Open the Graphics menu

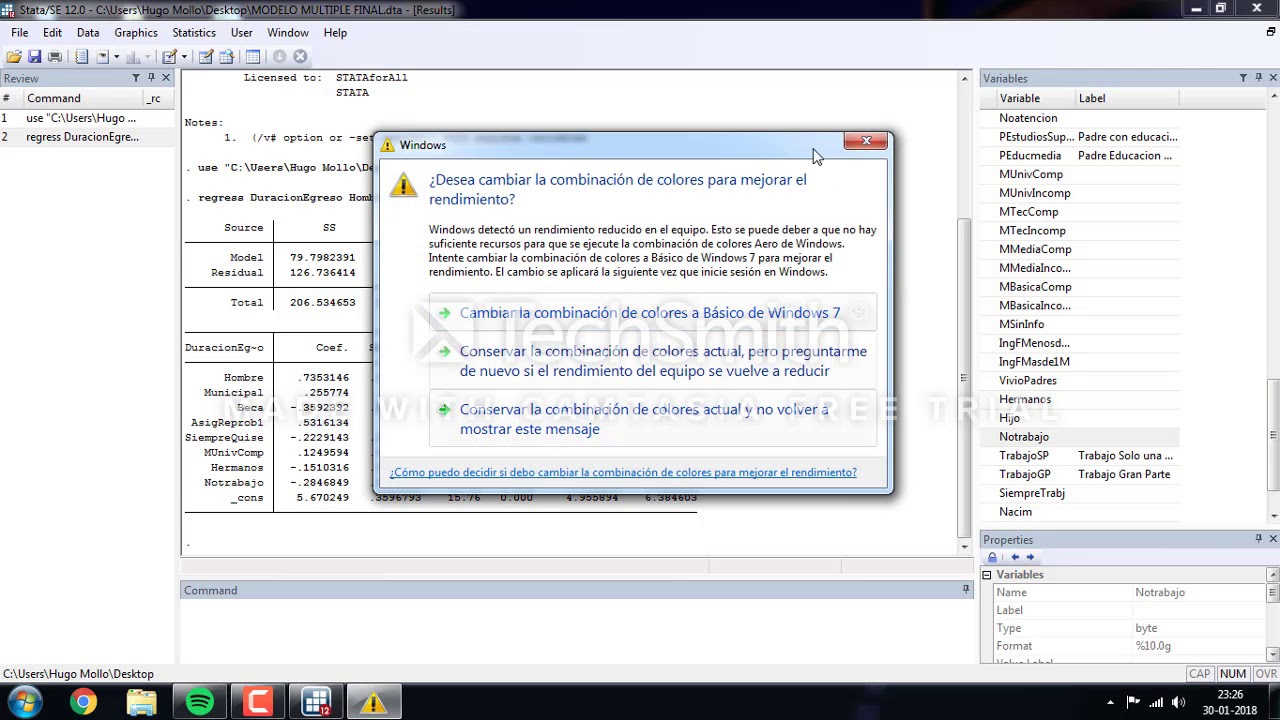(x=136, y=32)
